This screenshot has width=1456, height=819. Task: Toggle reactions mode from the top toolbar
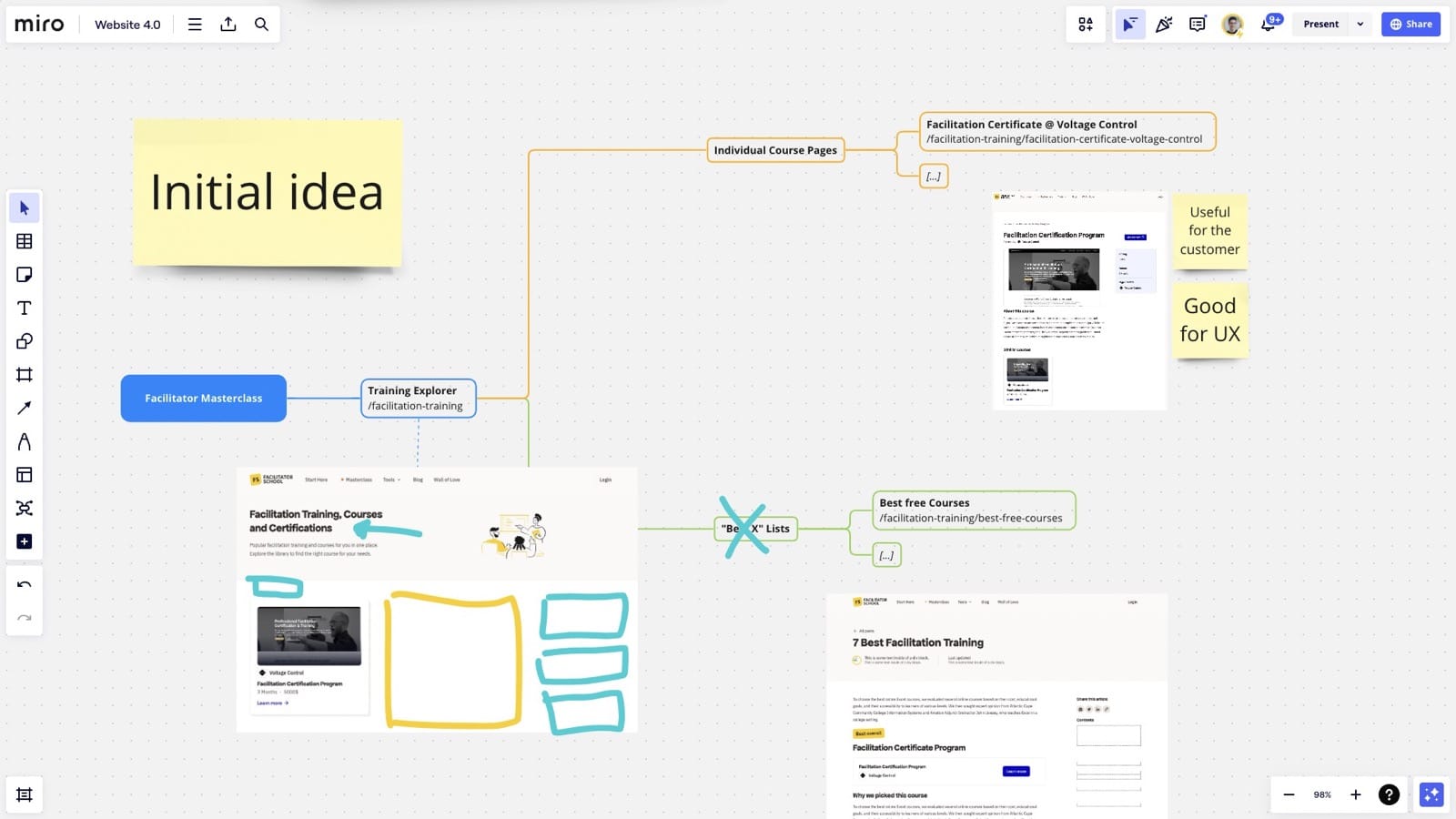click(1164, 25)
